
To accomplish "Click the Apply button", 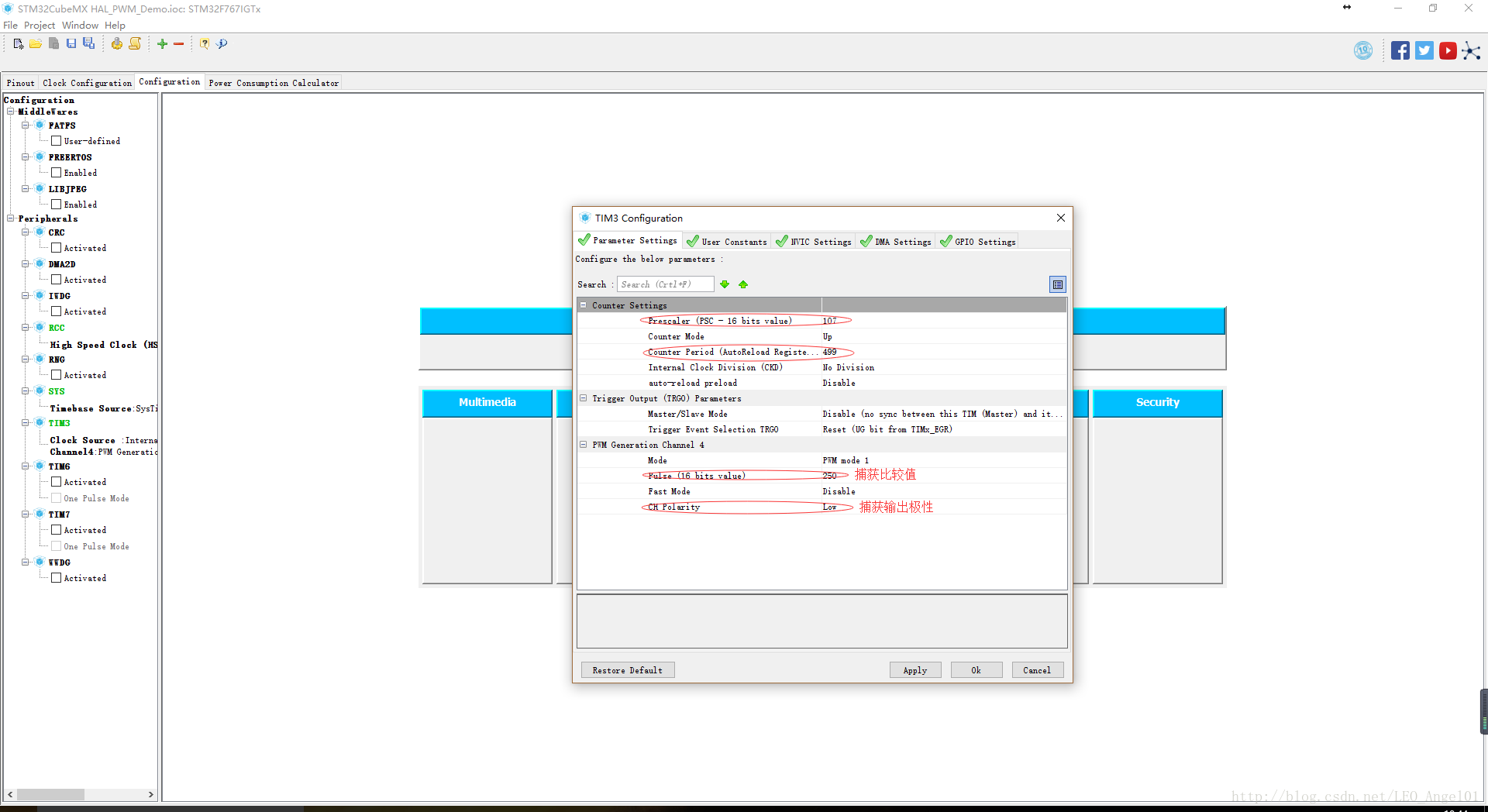I will pos(915,670).
